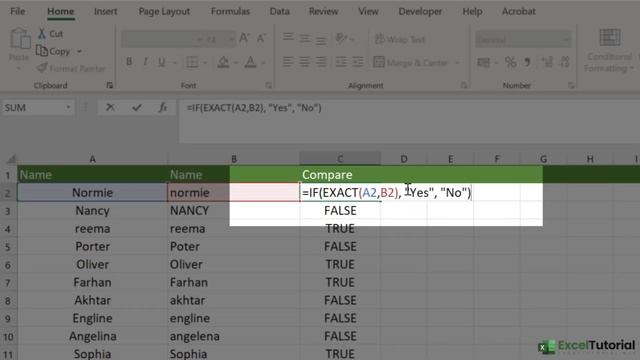The image size is (640, 360).
Task: Select column A header
Action: click(x=93, y=159)
